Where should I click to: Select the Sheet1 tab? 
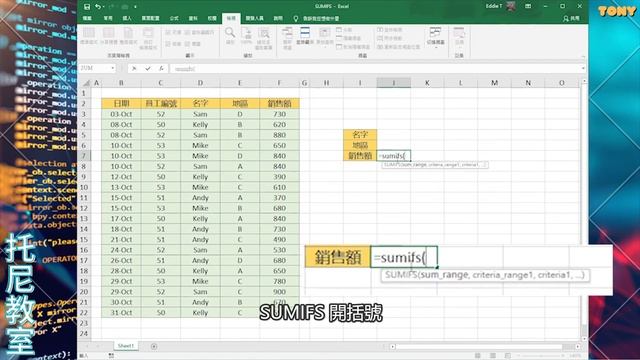[x=126, y=346]
